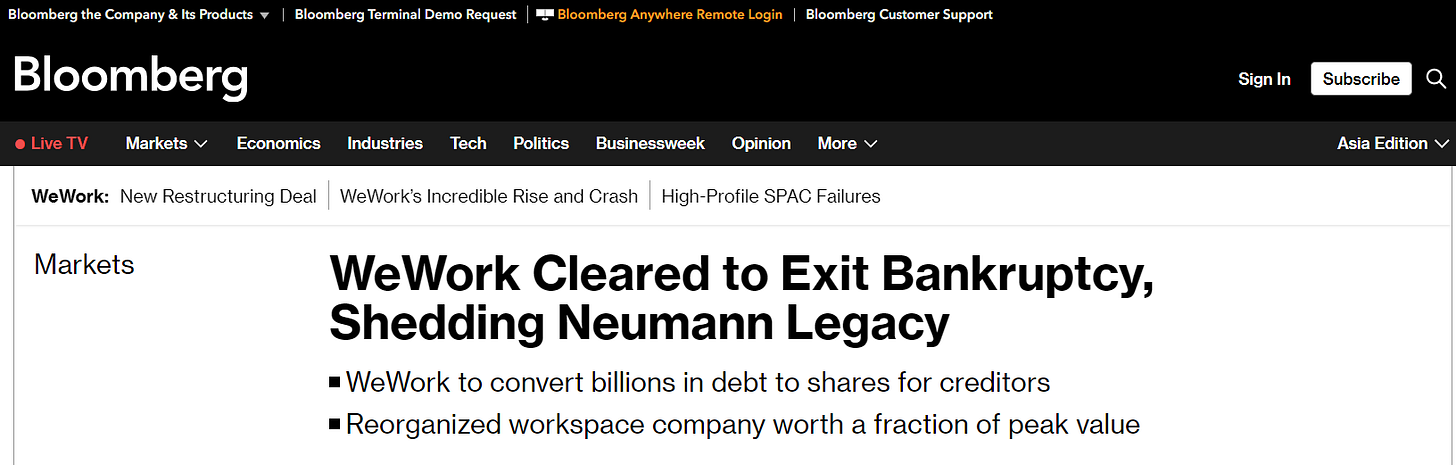Click the Bloomberg logo

(130, 77)
